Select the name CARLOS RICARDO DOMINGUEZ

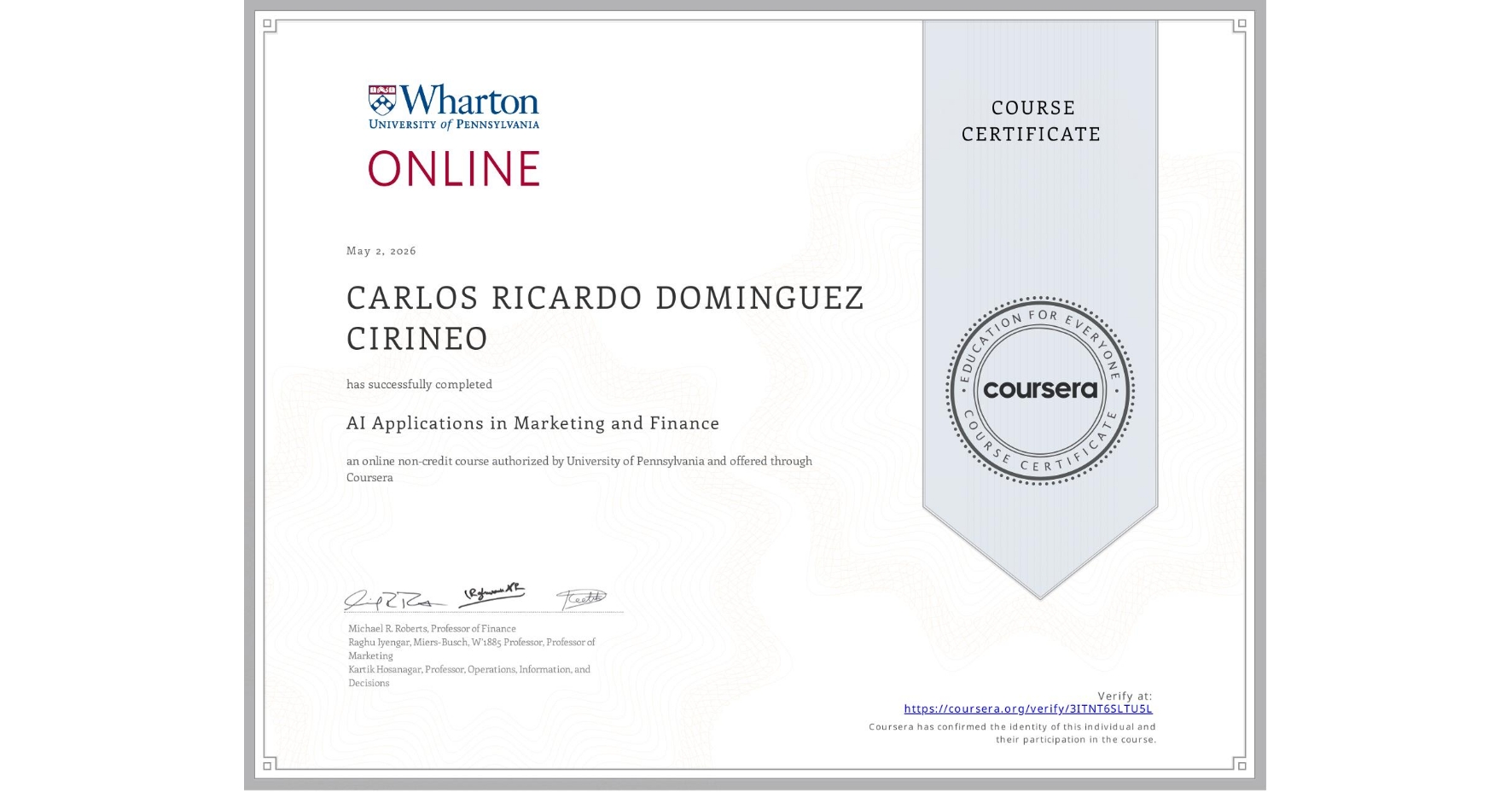pyautogui.click(x=606, y=298)
